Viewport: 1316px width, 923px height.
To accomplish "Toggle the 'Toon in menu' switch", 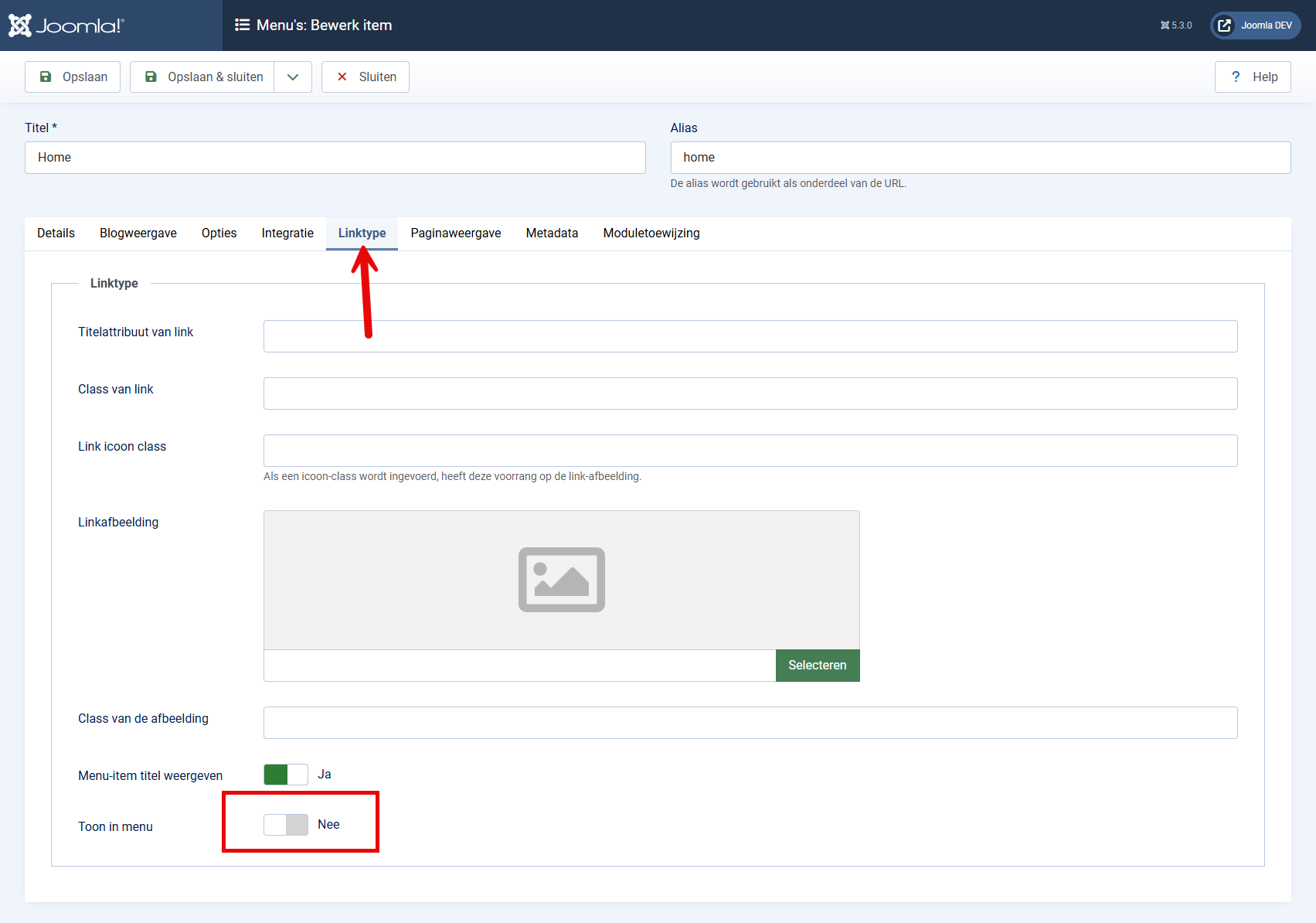I will tap(286, 825).
